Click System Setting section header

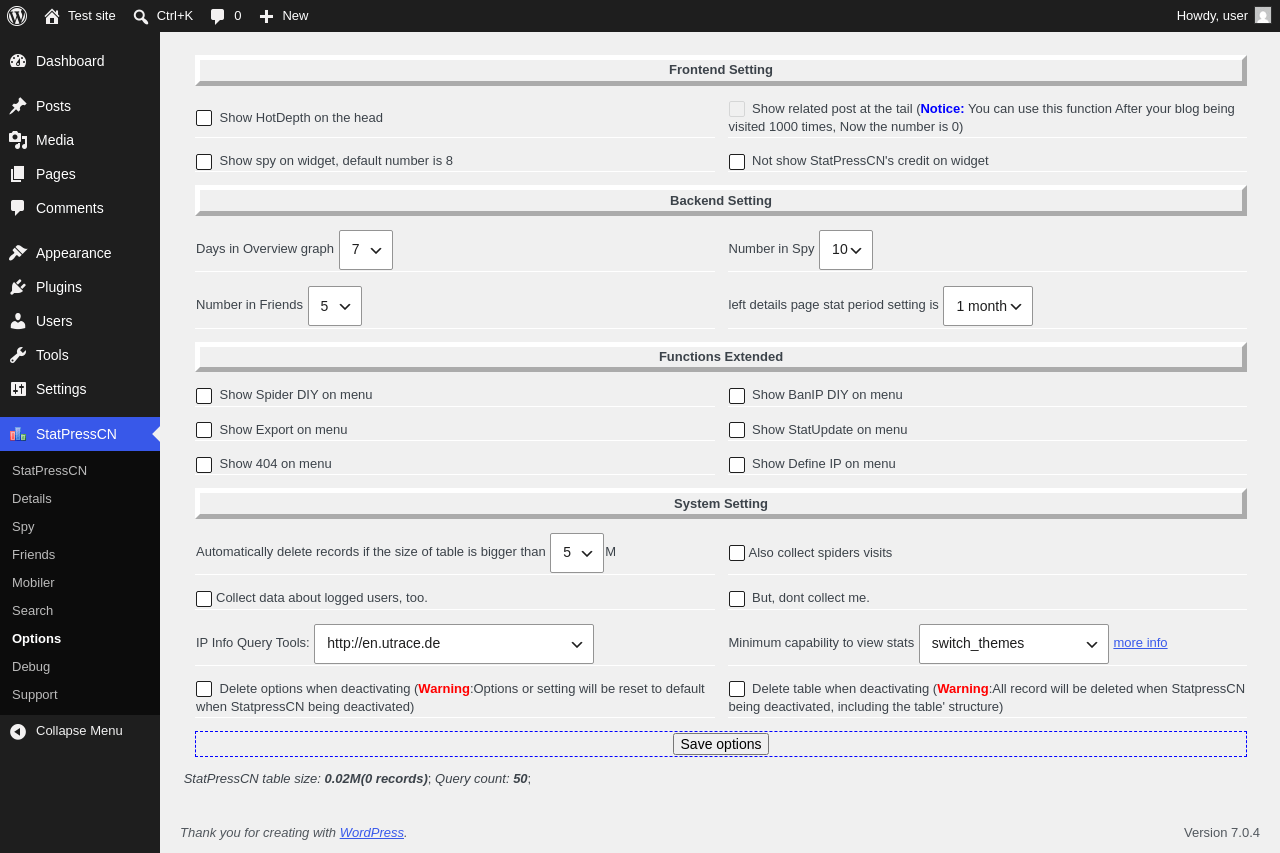point(721,504)
